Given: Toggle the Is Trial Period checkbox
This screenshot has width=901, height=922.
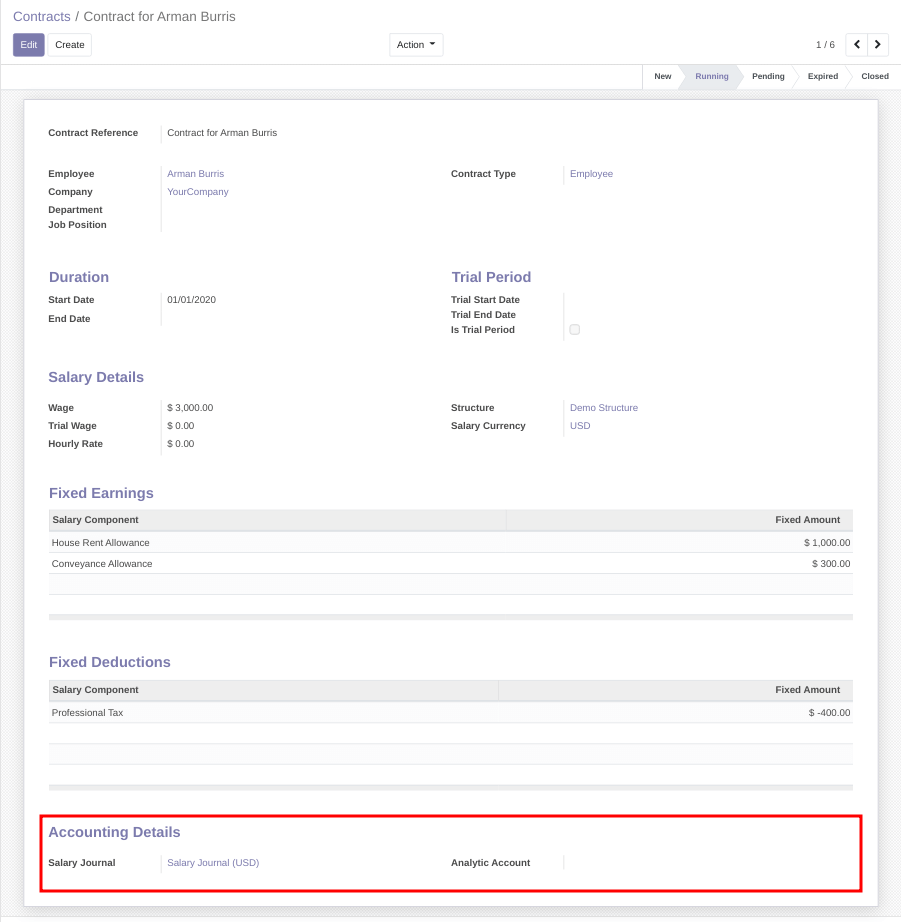Looking at the screenshot, I should click(x=574, y=329).
